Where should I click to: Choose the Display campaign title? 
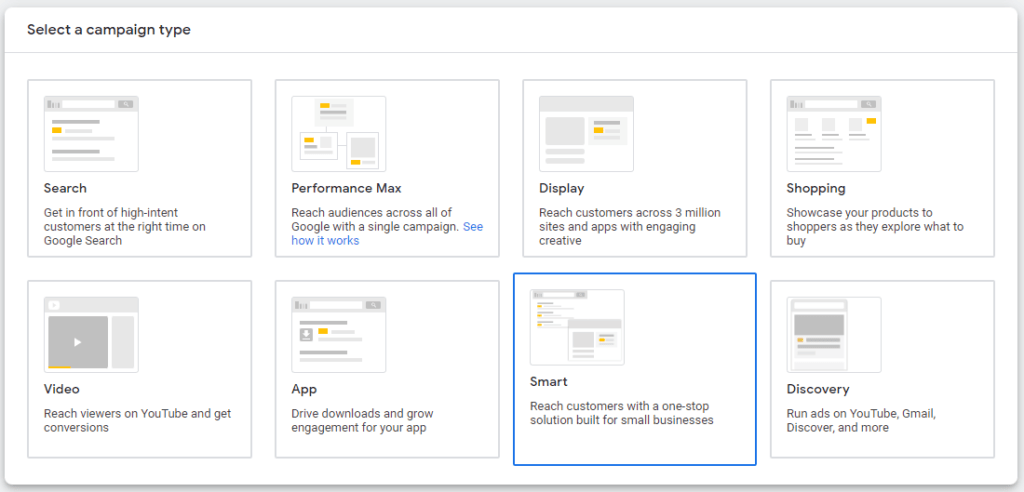[562, 189]
